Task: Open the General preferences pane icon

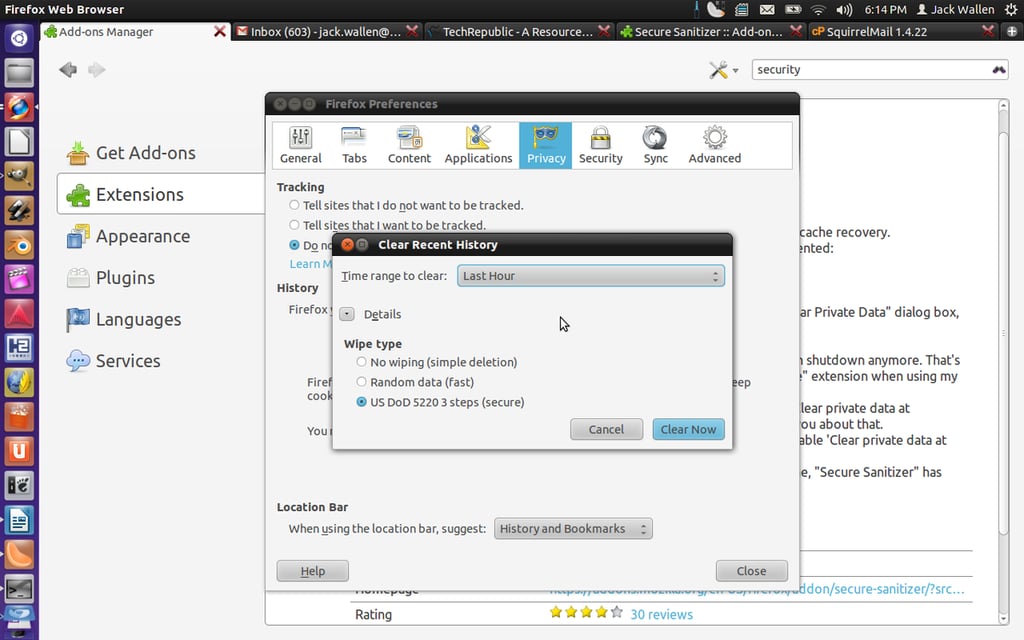Action: click(300, 145)
